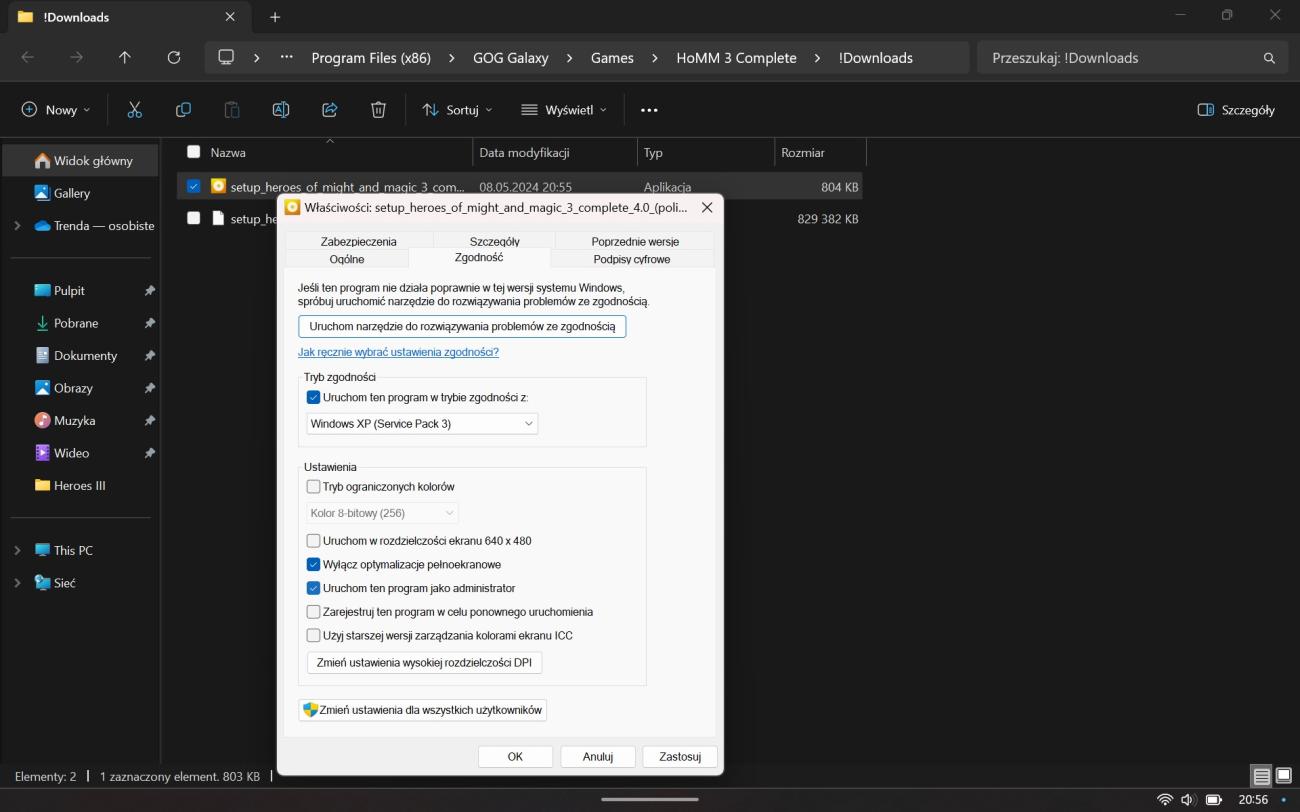This screenshot has height=812, width=1300.
Task: Expand the This PC tree item
Action: [x=17, y=550]
